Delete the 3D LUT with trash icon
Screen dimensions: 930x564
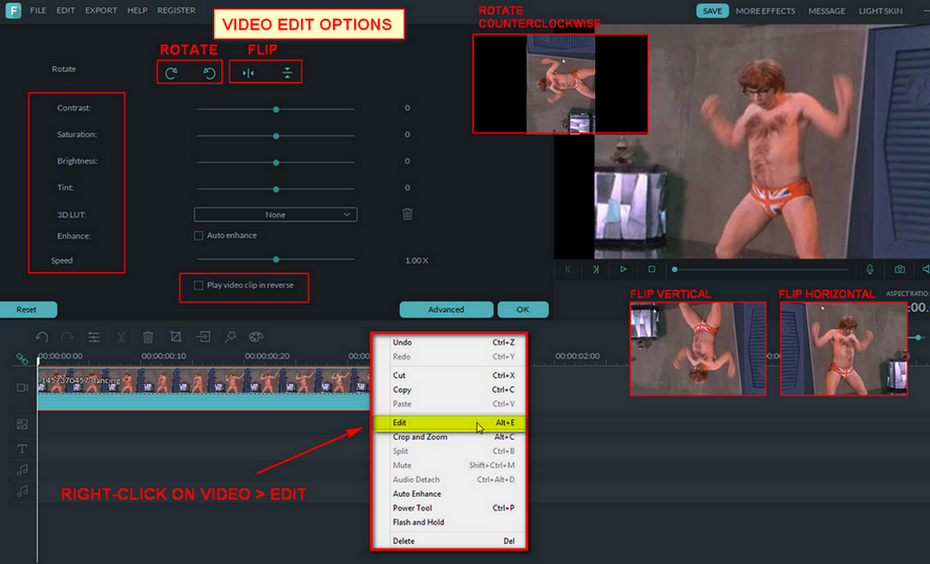407,214
